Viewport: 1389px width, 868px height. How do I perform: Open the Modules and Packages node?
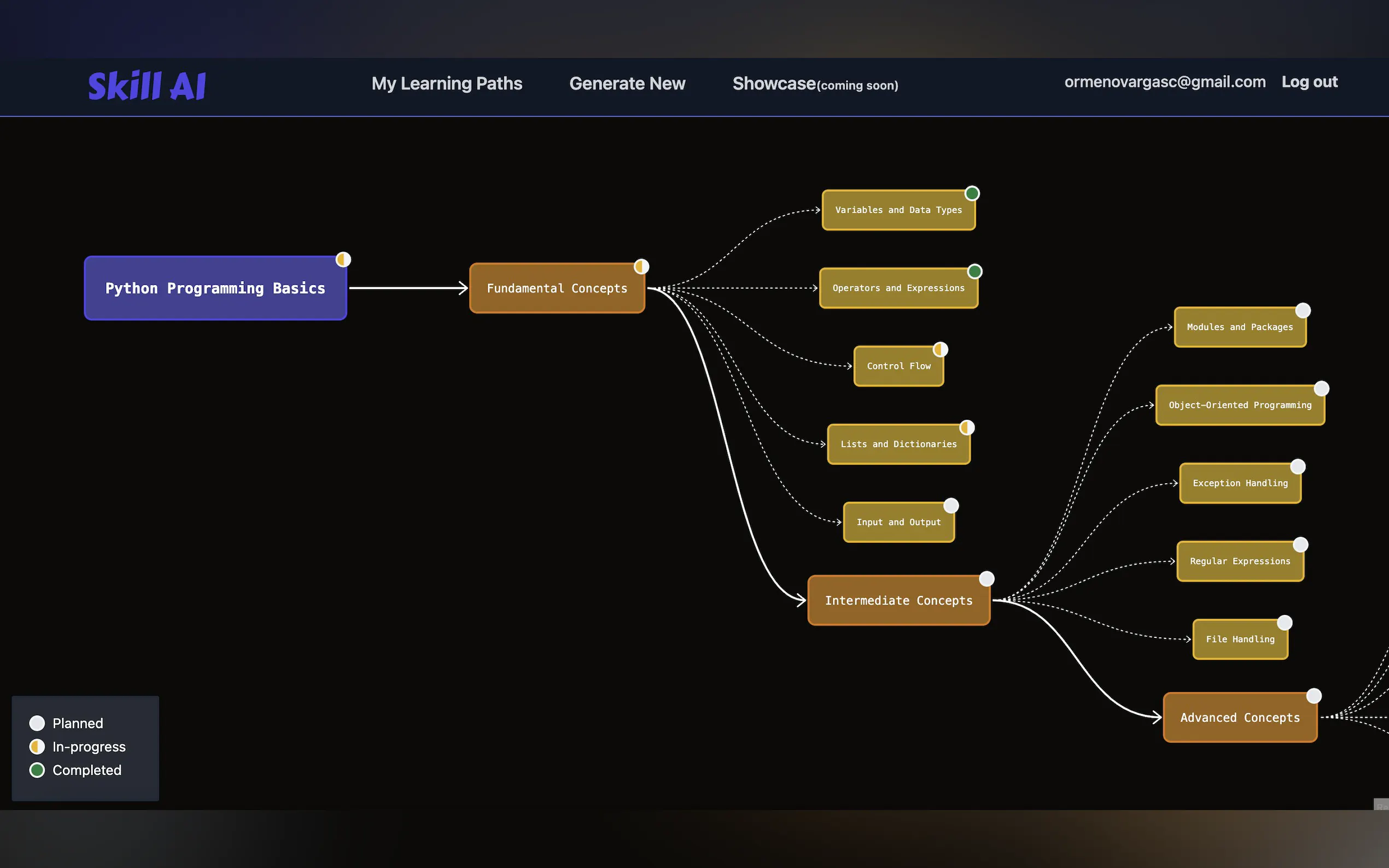[1240, 327]
